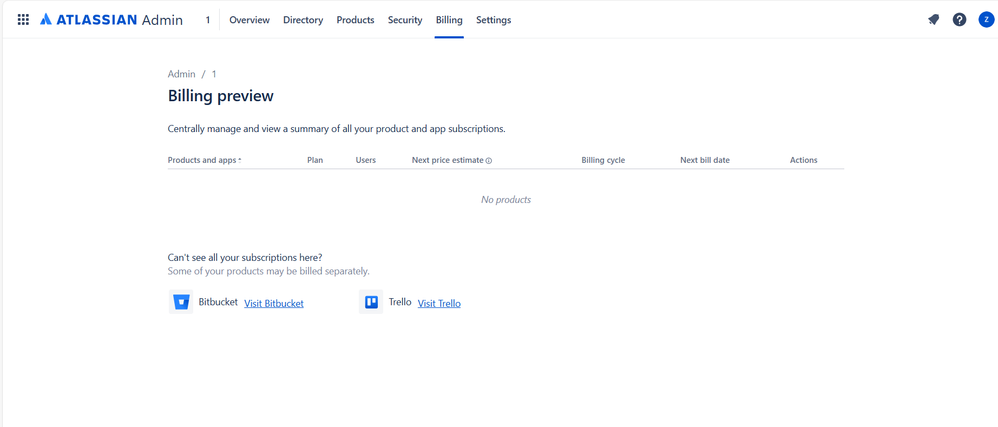Click the Atlassian Admin logo
Viewport: 998px width, 427px height.
click(111, 20)
